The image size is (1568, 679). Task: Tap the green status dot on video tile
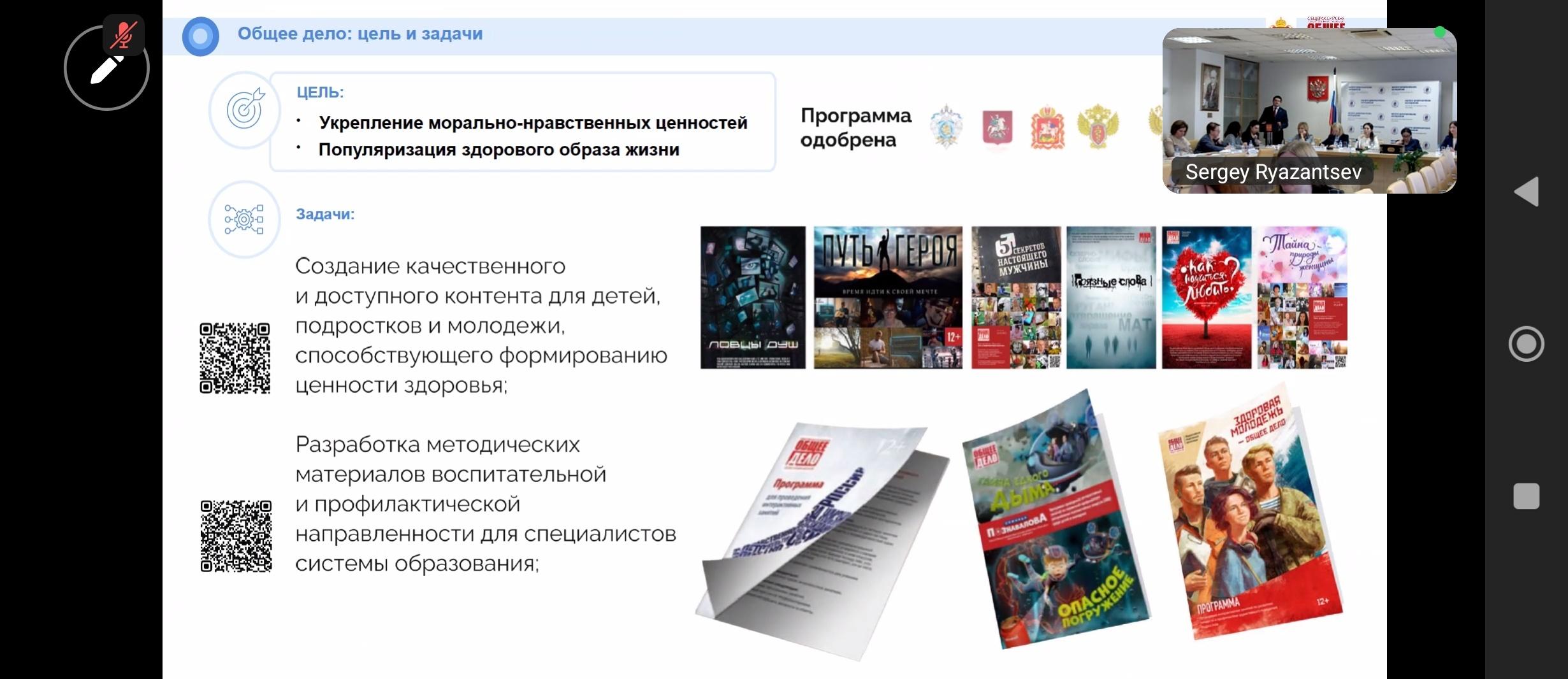(x=1439, y=32)
